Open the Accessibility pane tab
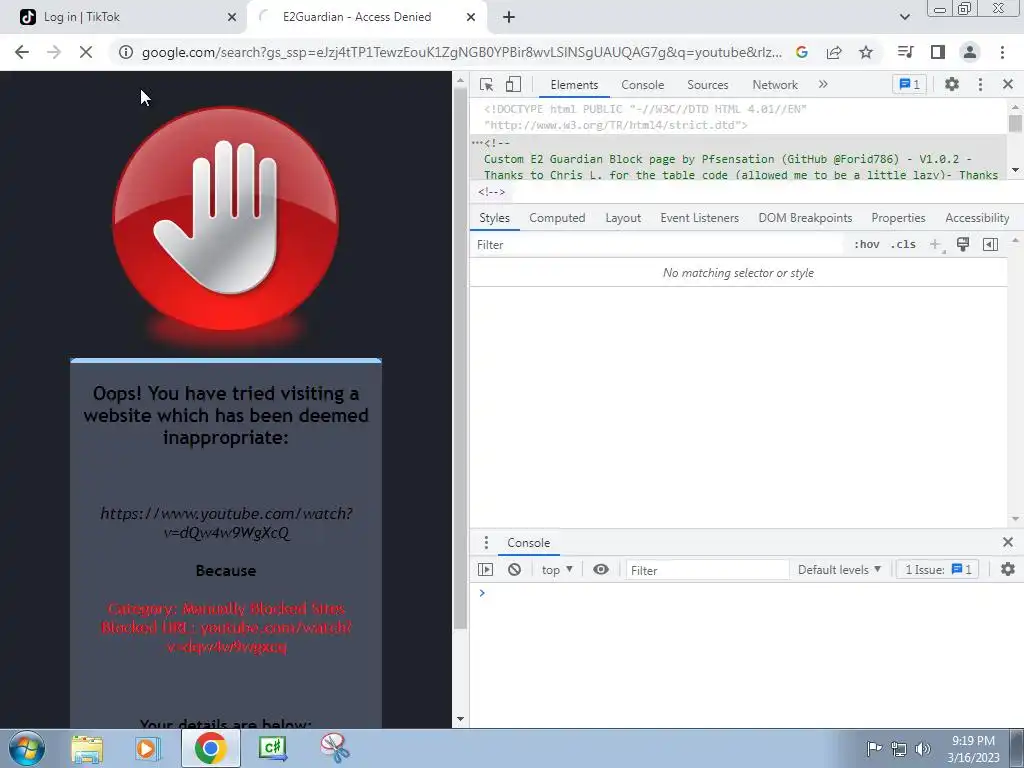This screenshot has width=1024, height=768. pos(977,218)
